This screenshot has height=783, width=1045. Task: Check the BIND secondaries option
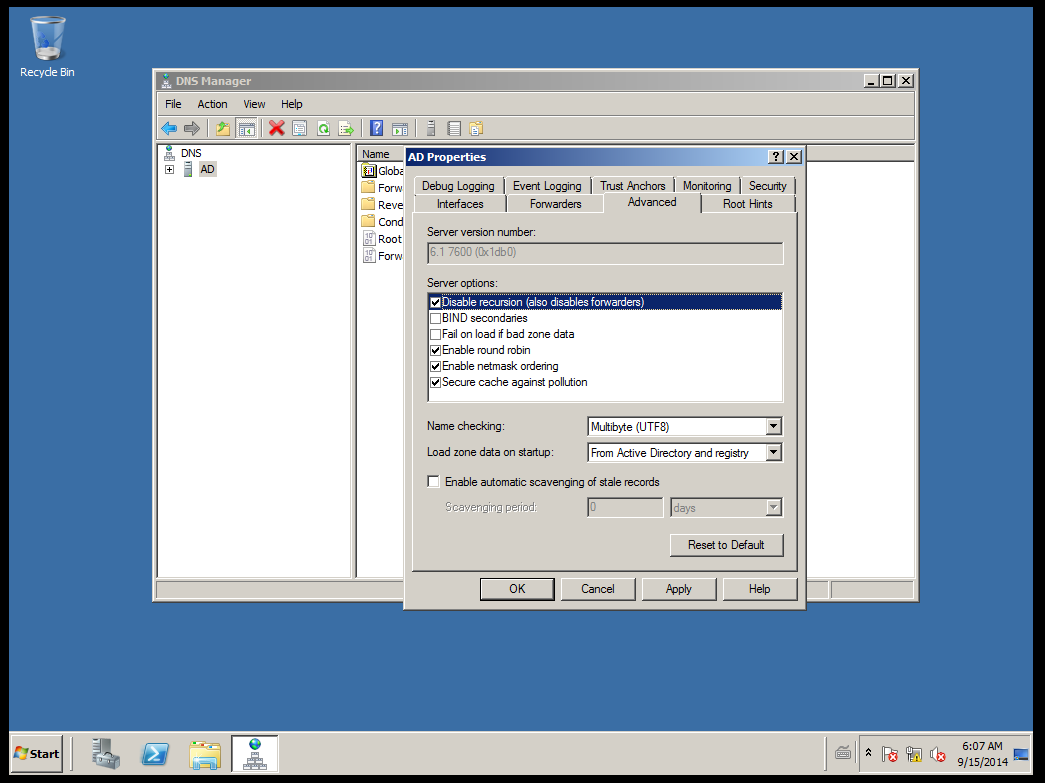click(x=435, y=319)
